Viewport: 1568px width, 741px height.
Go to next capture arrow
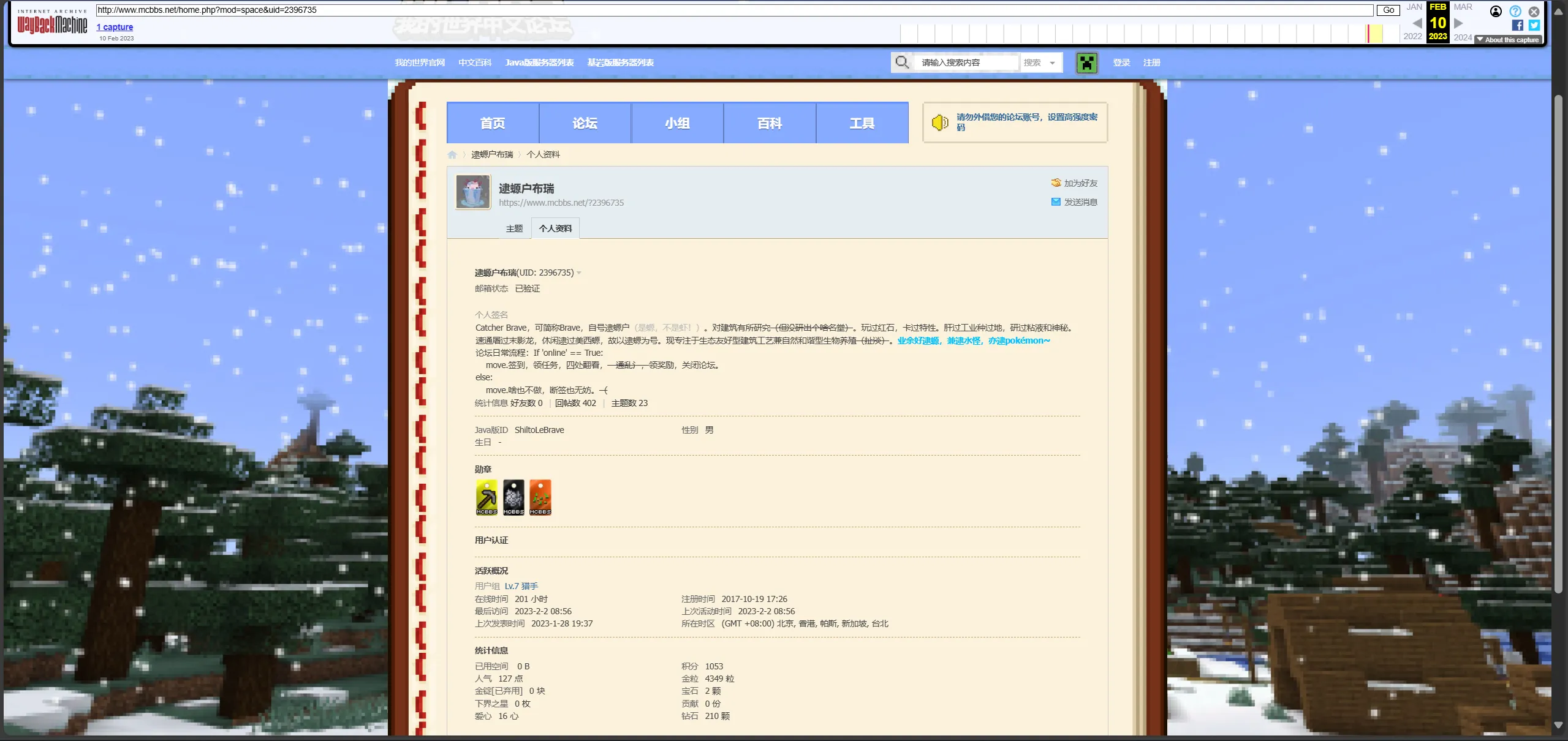click(1458, 23)
